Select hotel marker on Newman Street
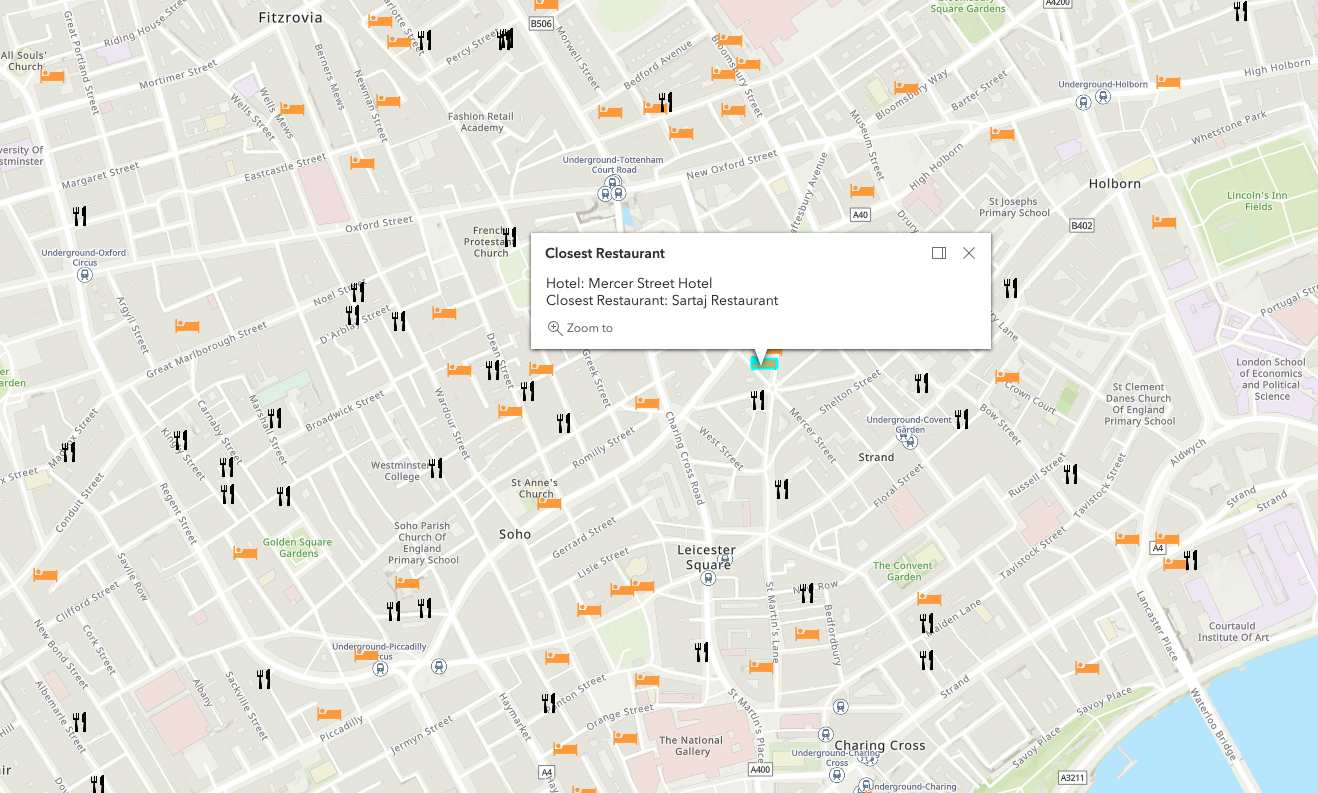1318x793 pixels. pos(388,101)
